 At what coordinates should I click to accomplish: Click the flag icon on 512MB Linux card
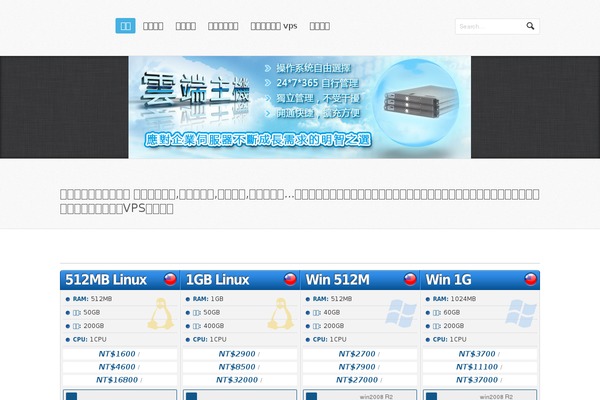click(x=170, y=279)
